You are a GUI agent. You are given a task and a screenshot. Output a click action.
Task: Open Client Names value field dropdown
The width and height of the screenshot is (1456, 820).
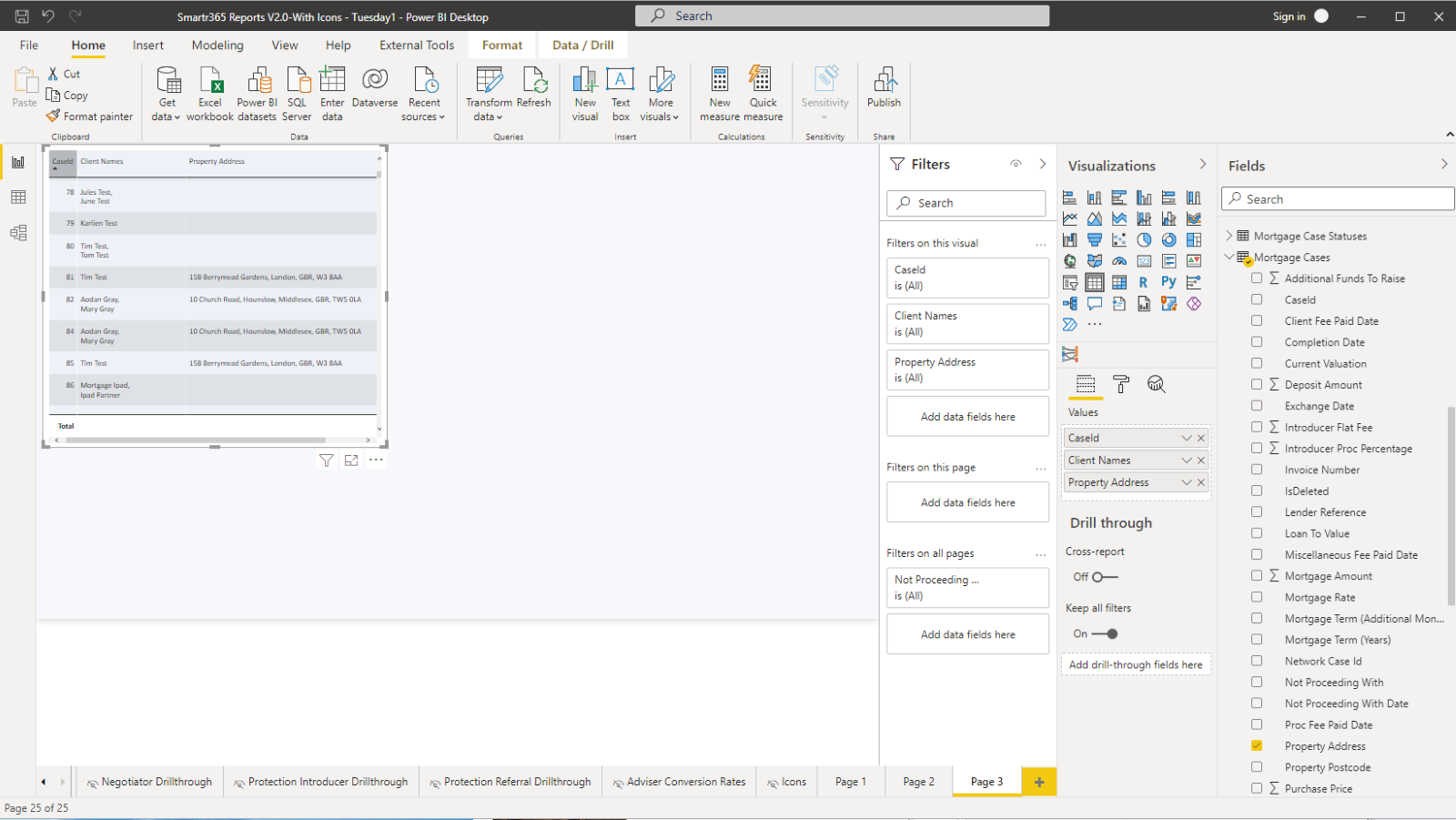(x=1187, y=461)
